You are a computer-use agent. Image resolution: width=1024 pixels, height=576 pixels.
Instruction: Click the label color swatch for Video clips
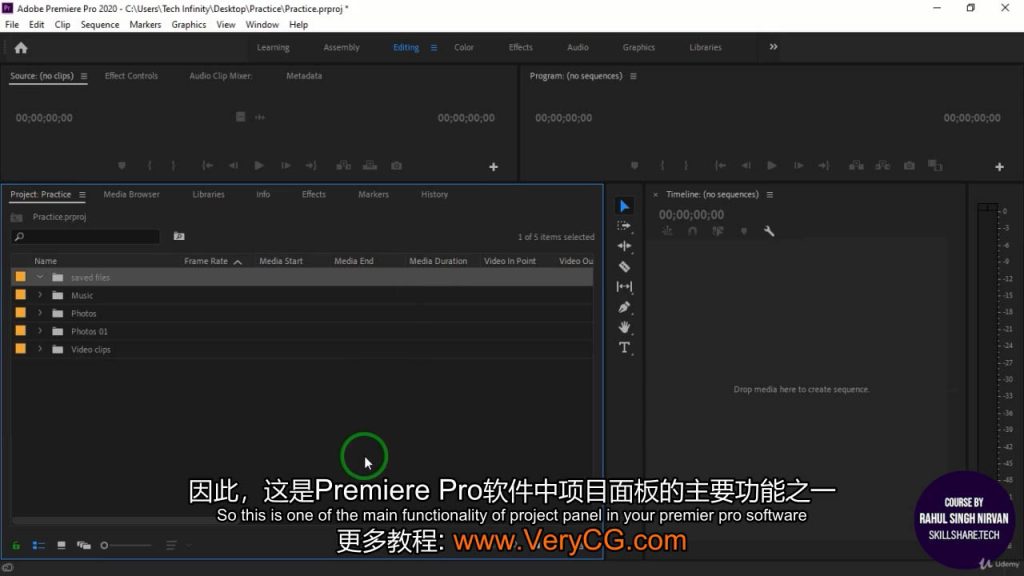pos(21,349)
